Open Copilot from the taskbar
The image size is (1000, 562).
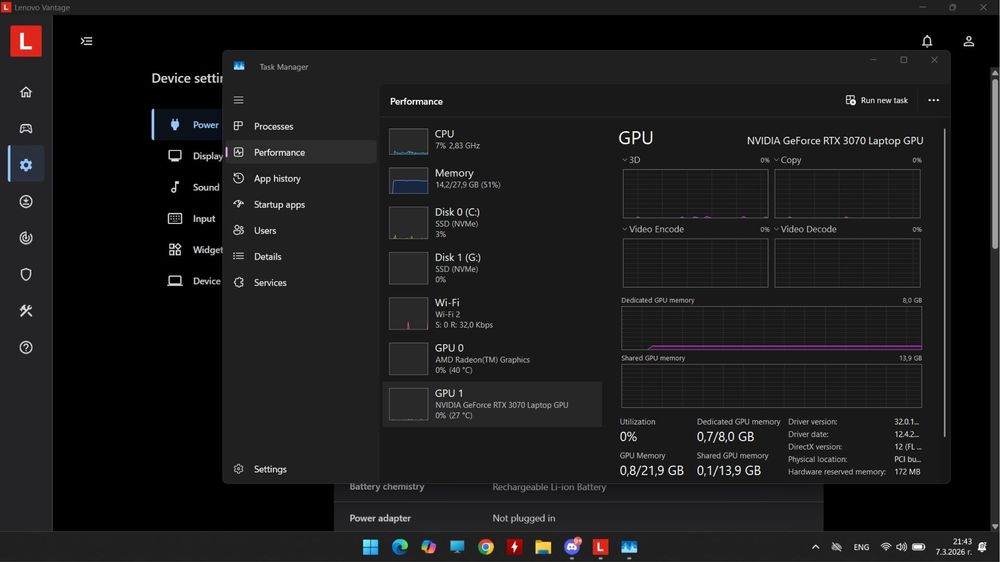click(x=429, y=547)
